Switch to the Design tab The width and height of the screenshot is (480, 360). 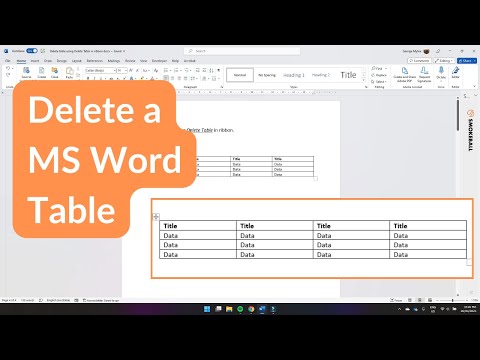62,61
